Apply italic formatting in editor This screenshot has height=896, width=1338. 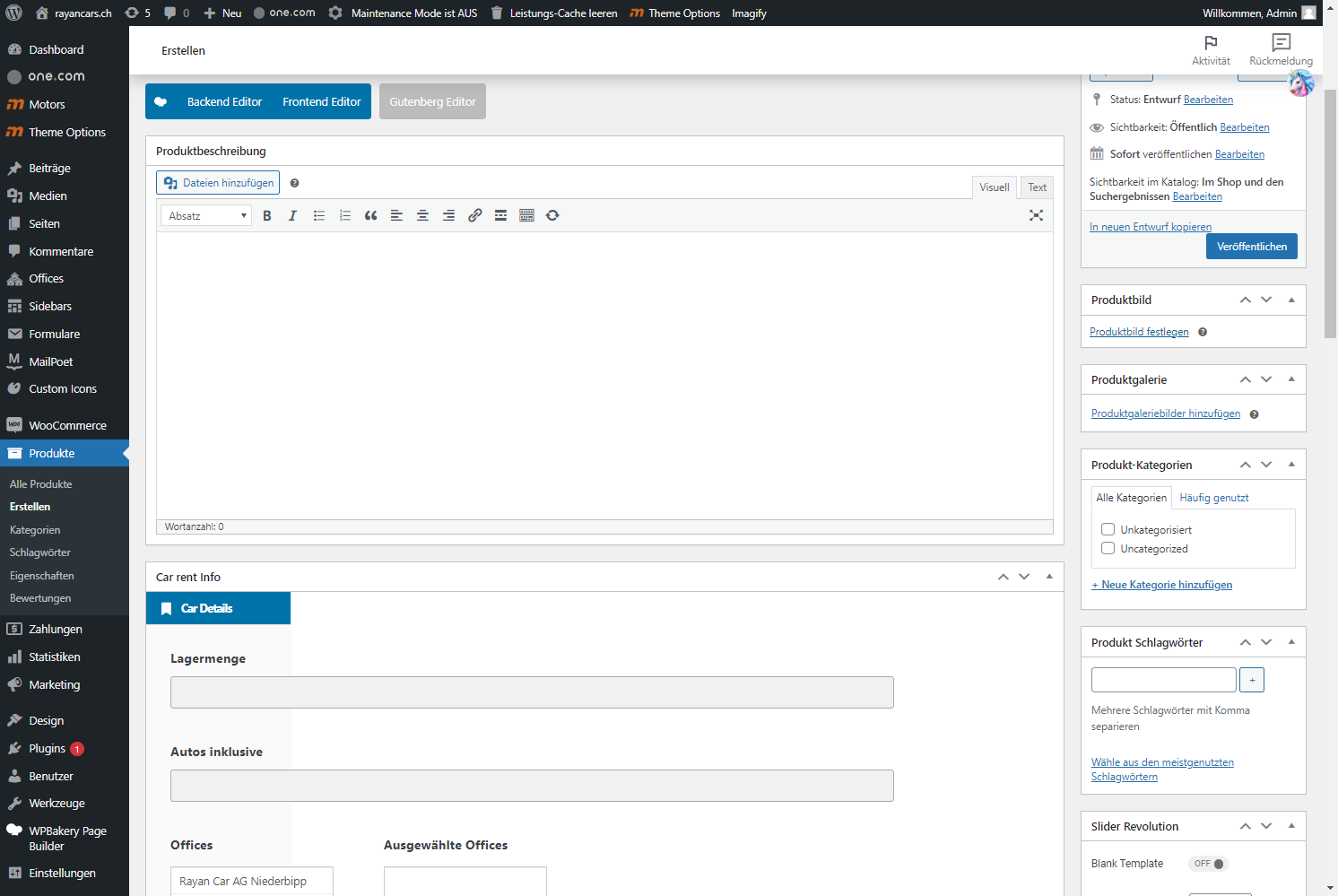click(x=292, y=215)
